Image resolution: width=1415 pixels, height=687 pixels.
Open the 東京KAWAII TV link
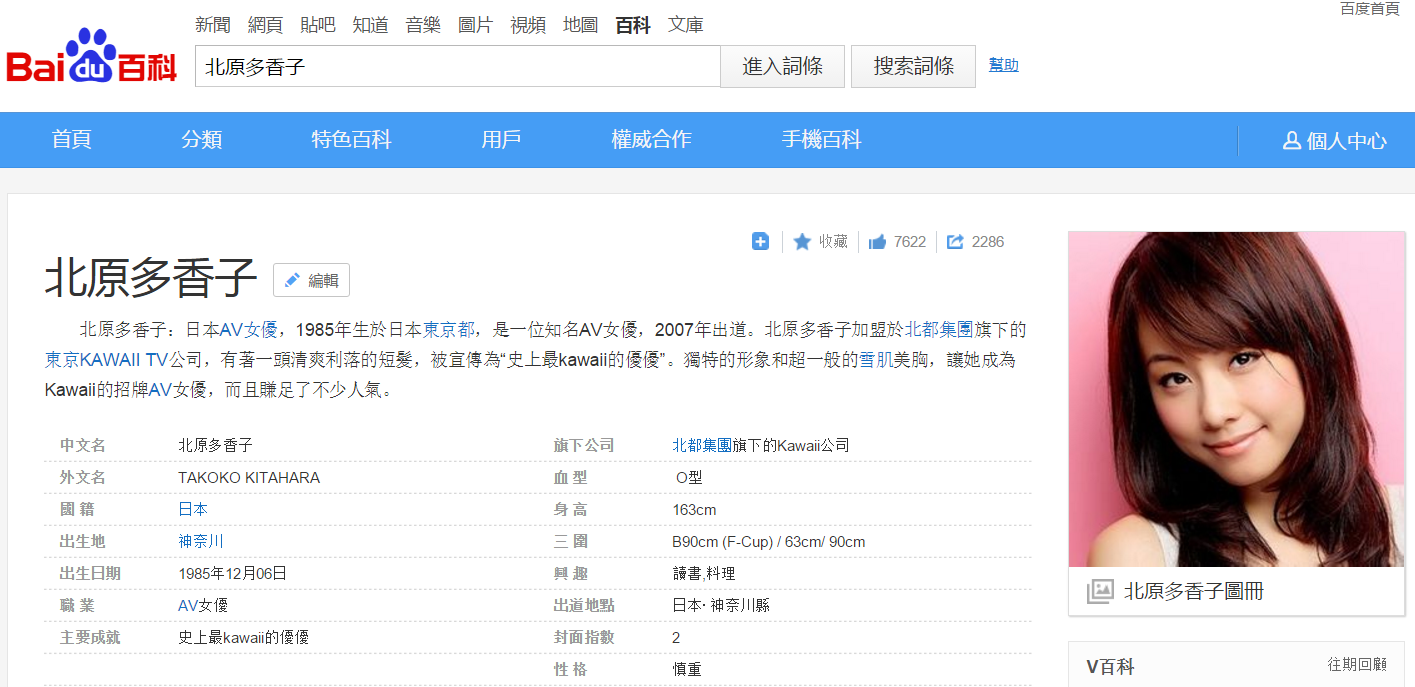click(106, 359)
